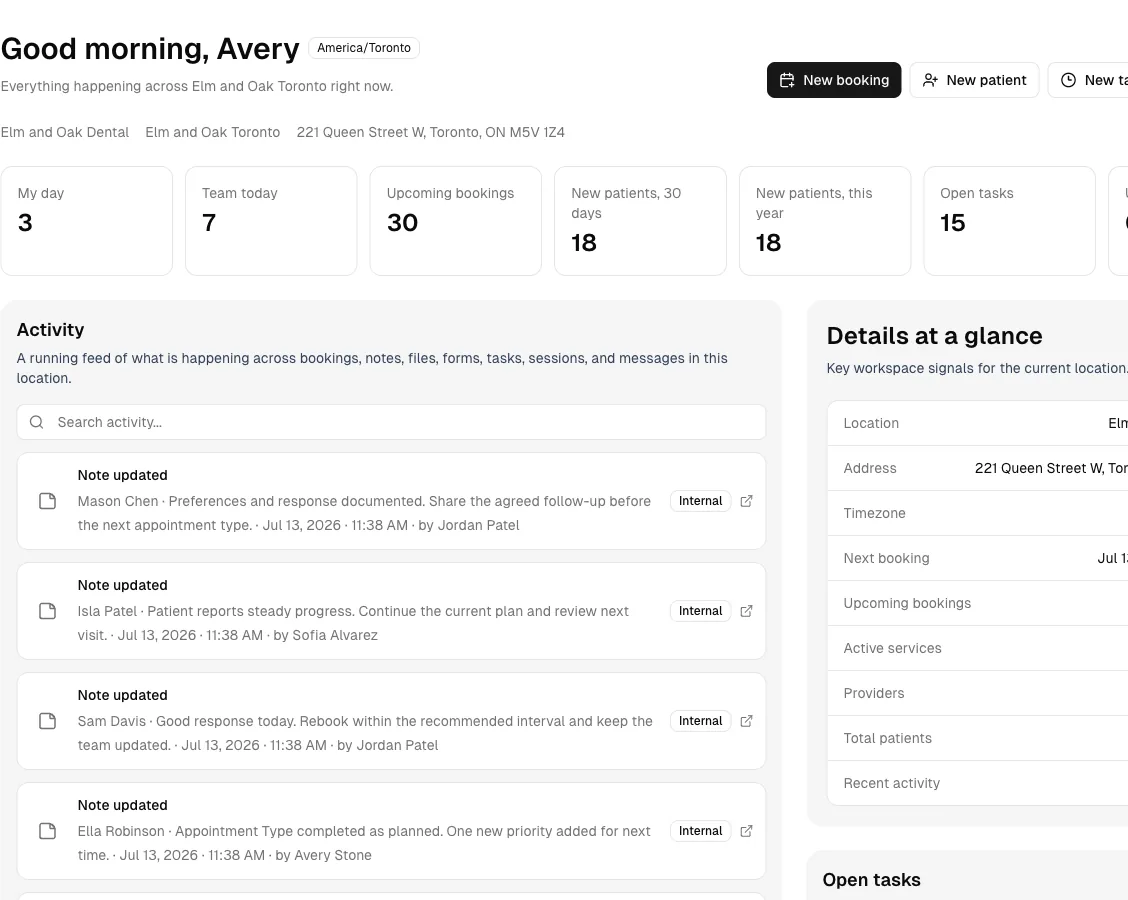
Task: Open New patients, this year card
Action: click(x=825, y=221)
